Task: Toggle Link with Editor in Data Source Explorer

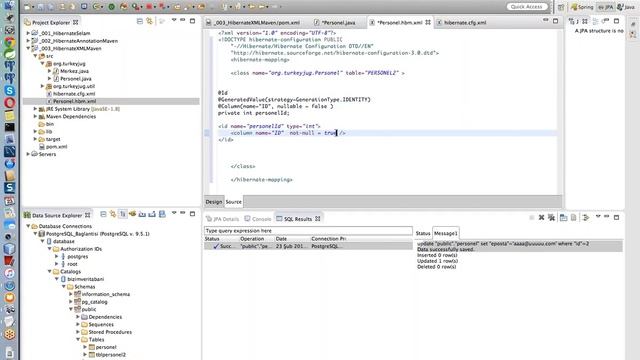Action: [113, 214]
